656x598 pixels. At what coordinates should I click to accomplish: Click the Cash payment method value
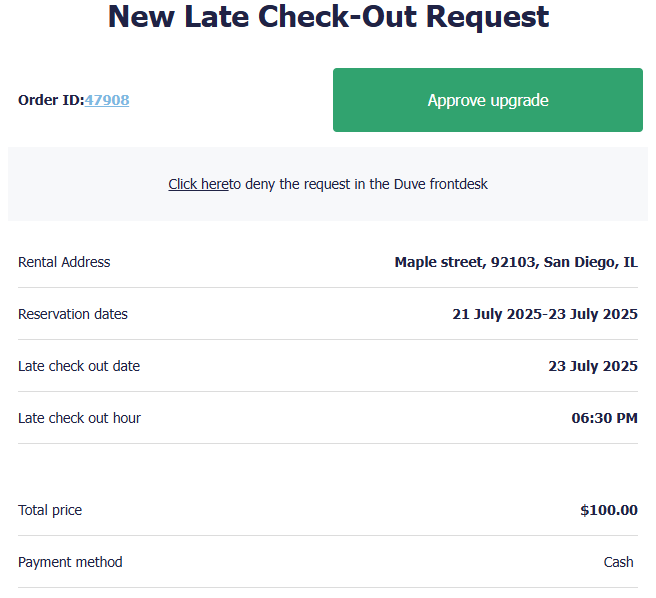(618, 562)
